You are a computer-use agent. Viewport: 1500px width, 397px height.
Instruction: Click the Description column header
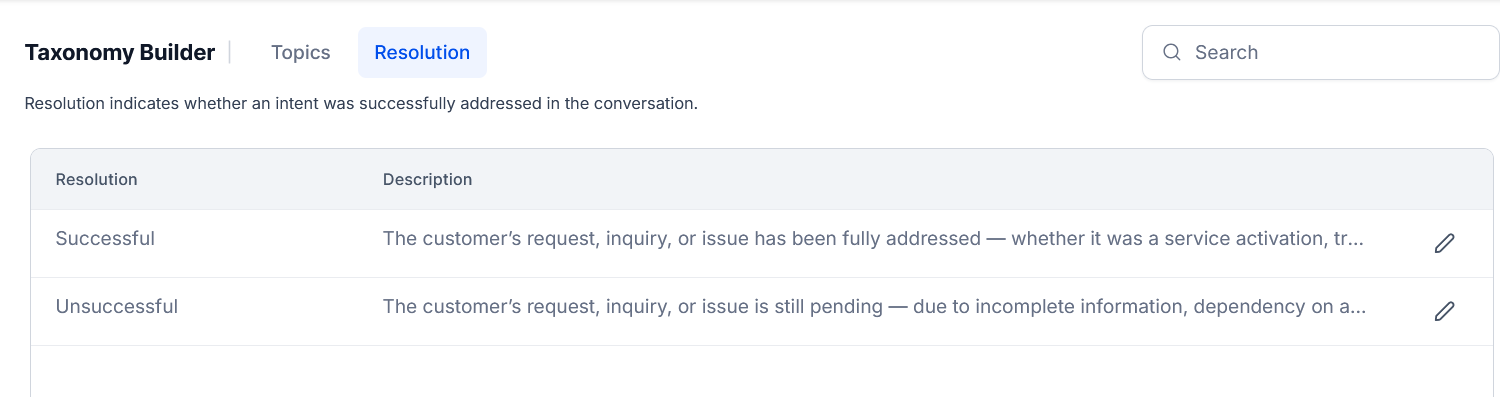pyautogui.click(x=427, y=179)
